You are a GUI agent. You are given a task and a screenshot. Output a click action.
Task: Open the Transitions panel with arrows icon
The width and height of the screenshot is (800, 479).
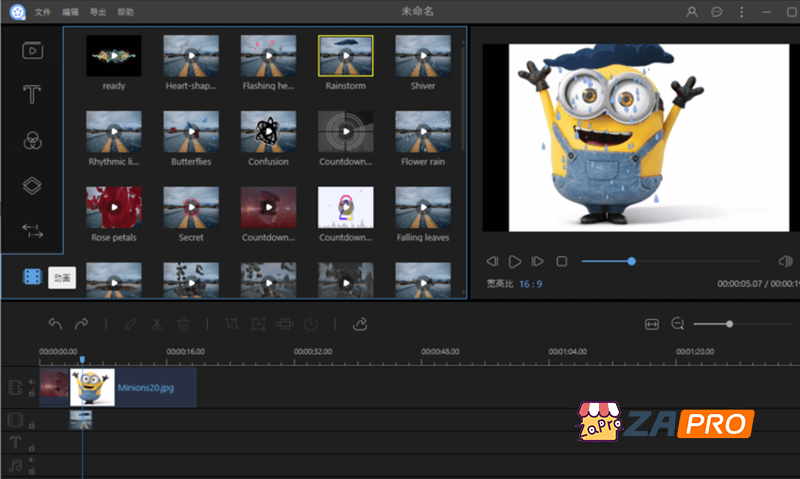(x=32, y=231)
